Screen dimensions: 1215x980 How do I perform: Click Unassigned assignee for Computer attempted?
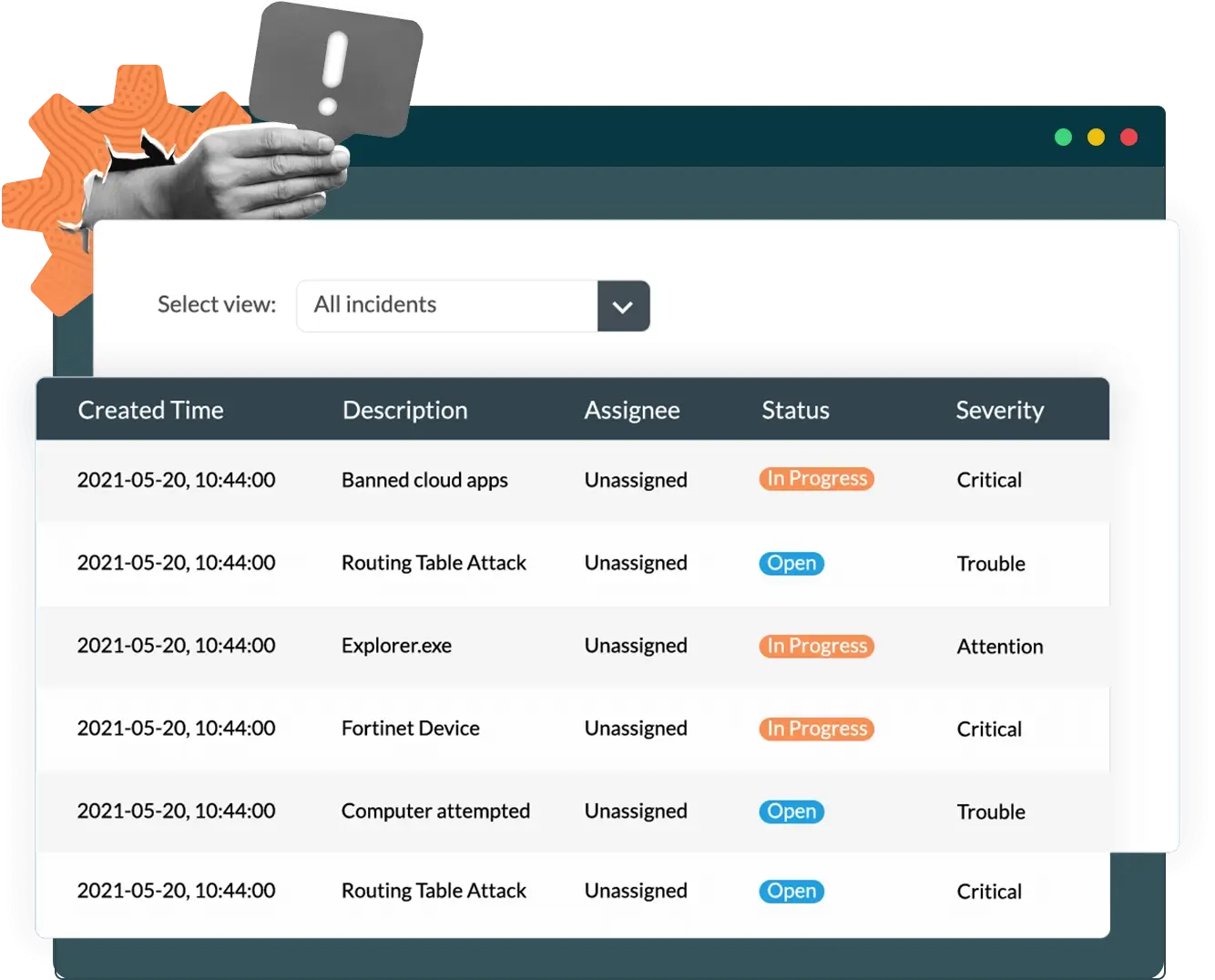coord(636,812)
